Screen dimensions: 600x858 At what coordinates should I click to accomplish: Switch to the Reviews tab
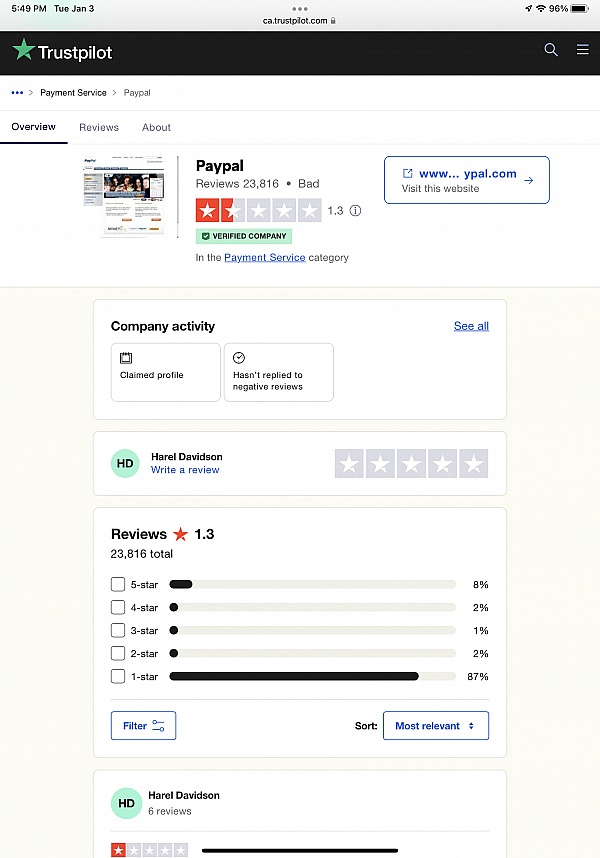[98, 127]
